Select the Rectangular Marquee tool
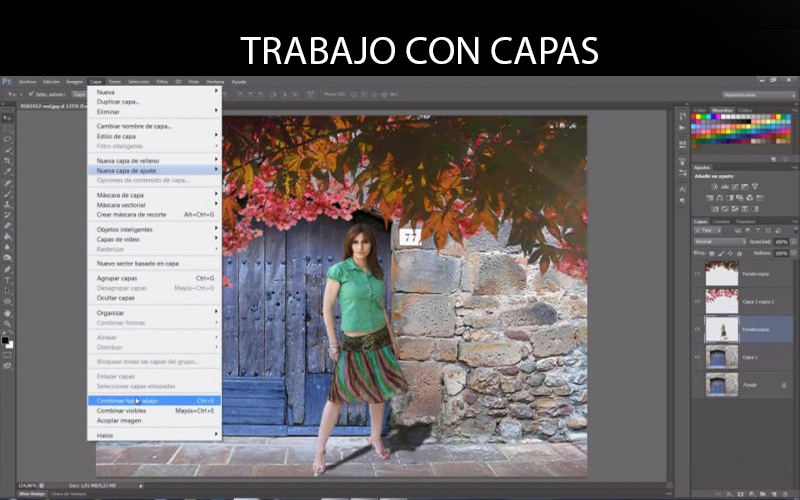This screenshot has height=500, width=800. 7,128
